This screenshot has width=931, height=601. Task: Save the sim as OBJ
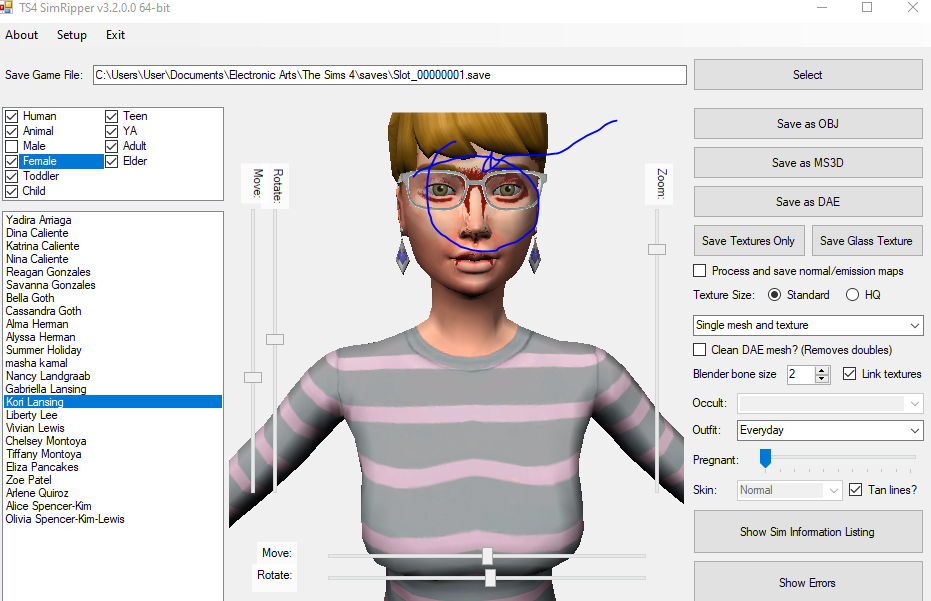pos(806,123)
